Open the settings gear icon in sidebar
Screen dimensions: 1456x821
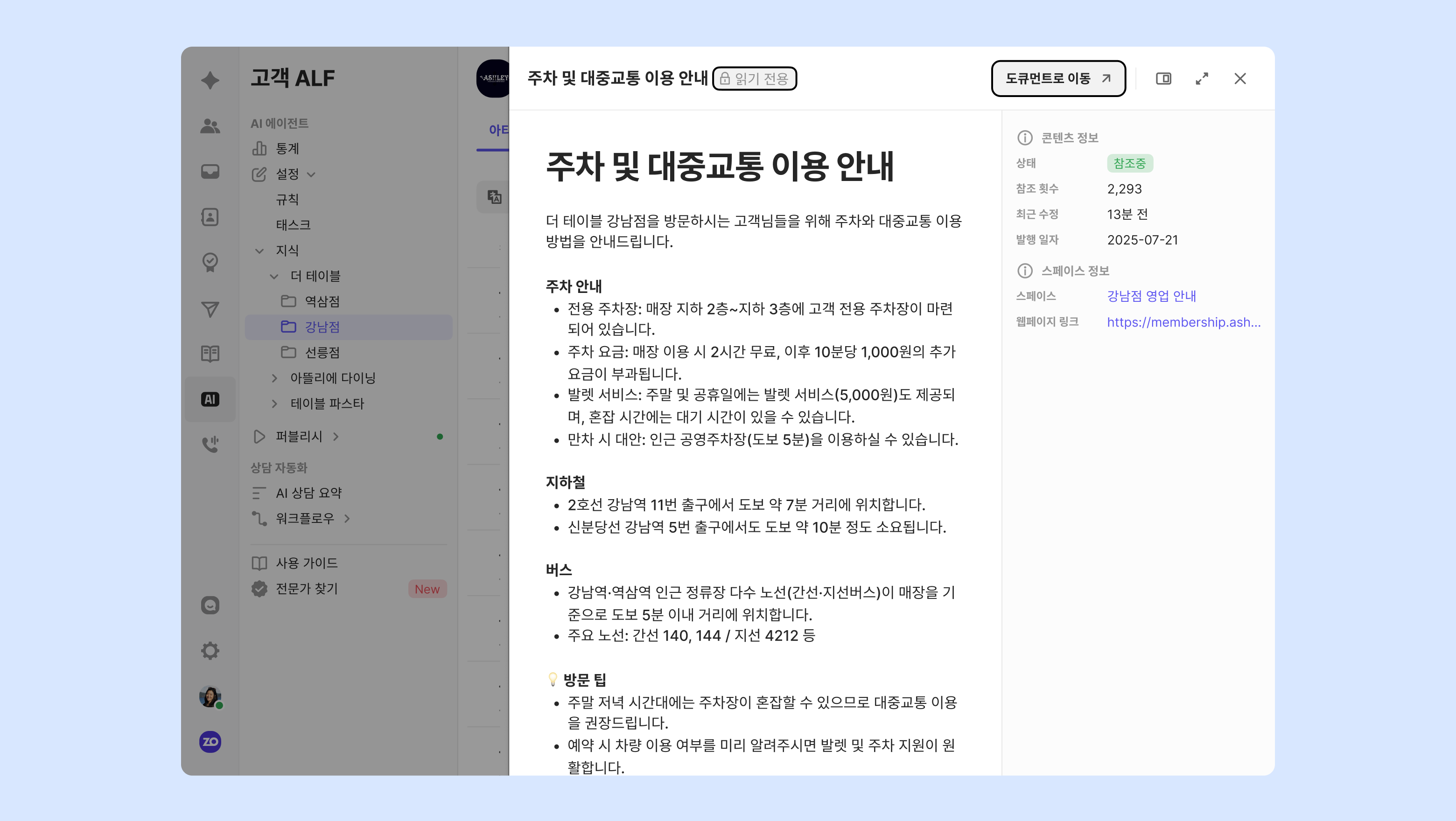[x=210, y=650]
